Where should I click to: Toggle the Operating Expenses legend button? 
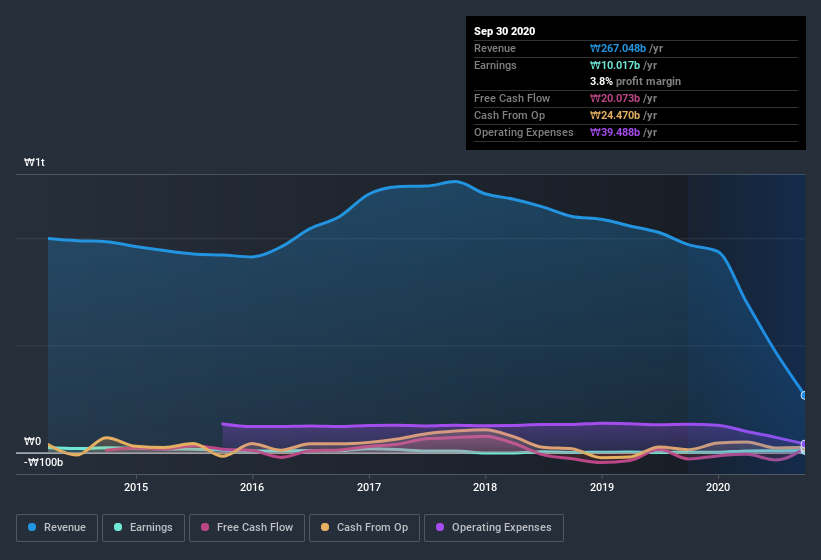coord(493,527)
